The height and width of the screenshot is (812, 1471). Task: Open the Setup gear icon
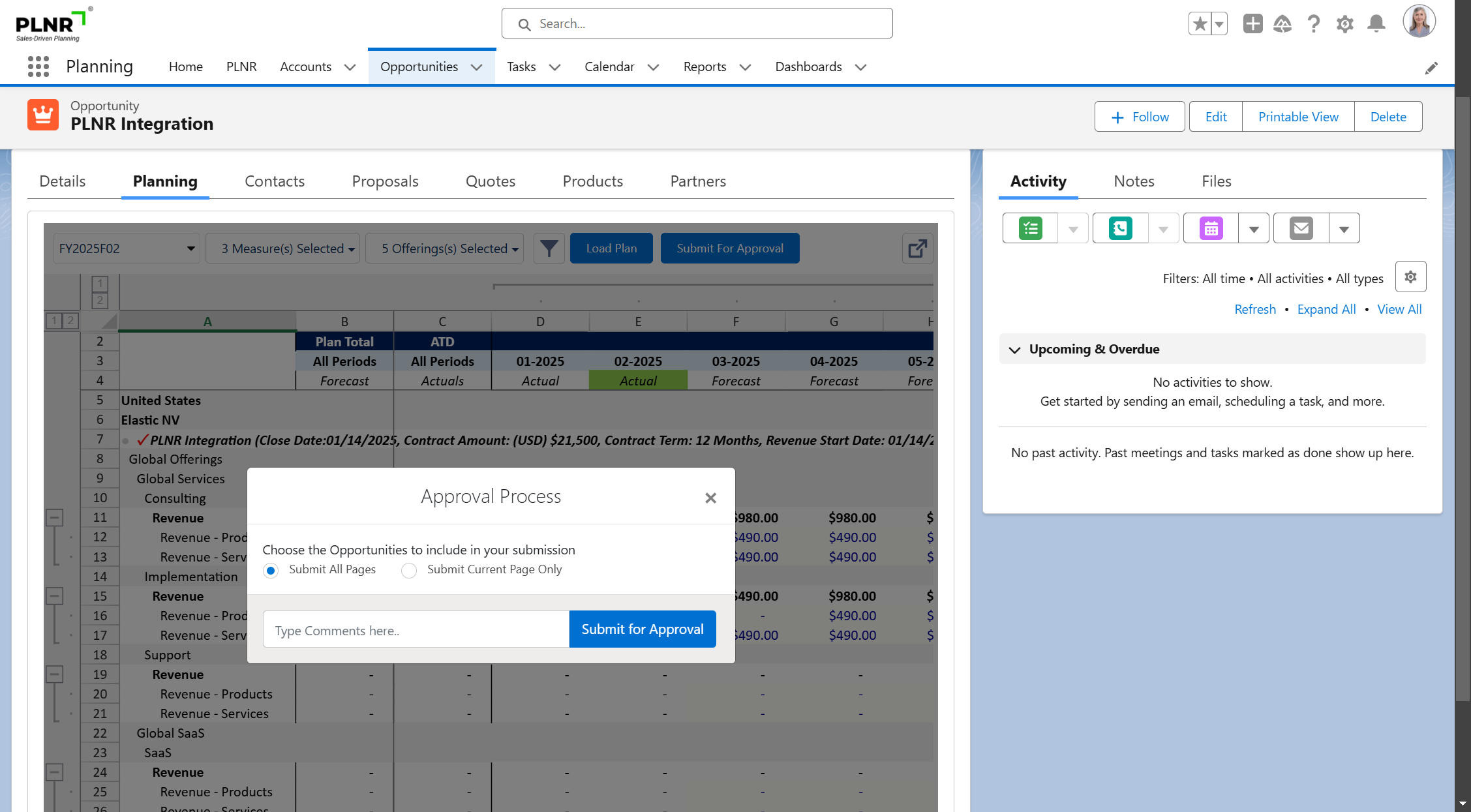[1344, 24]
